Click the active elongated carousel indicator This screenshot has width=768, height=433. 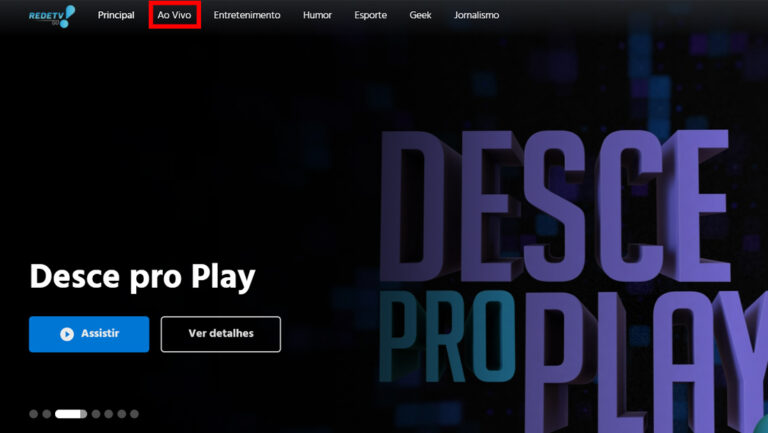click(x=71, y=414)
